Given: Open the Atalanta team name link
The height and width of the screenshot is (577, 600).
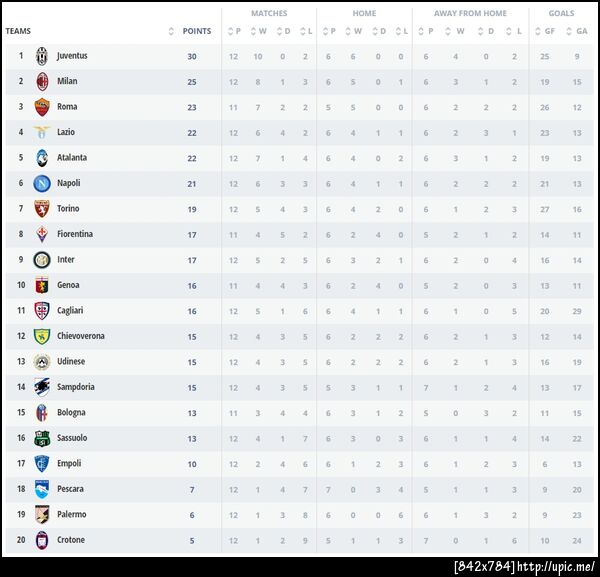Looking at the screenshot, I should coord(72,158).
